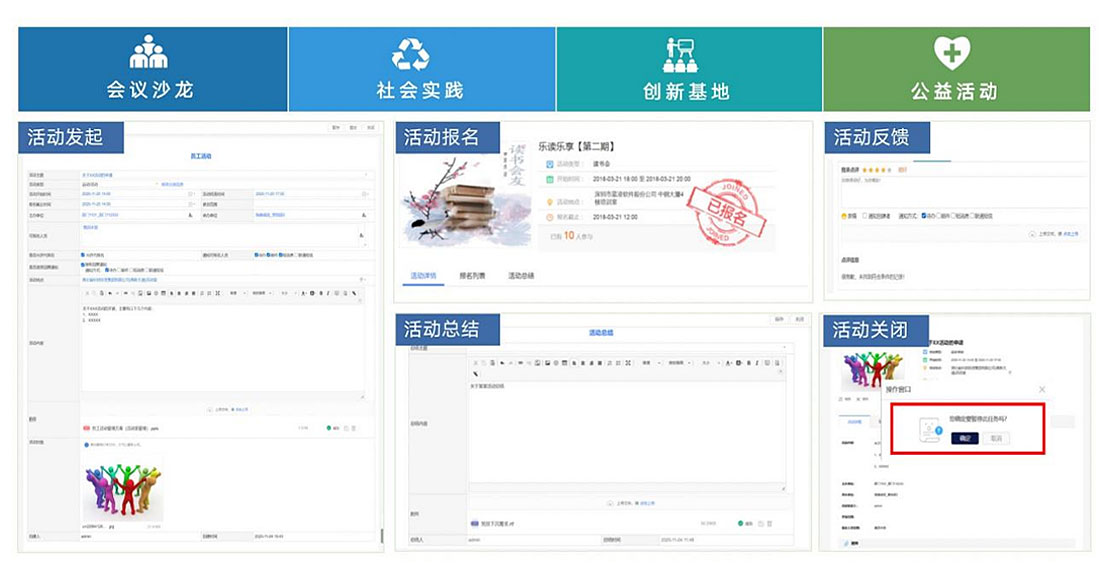
Task: Click the 会议沙龙 people icon
Action: click(149, 51)
